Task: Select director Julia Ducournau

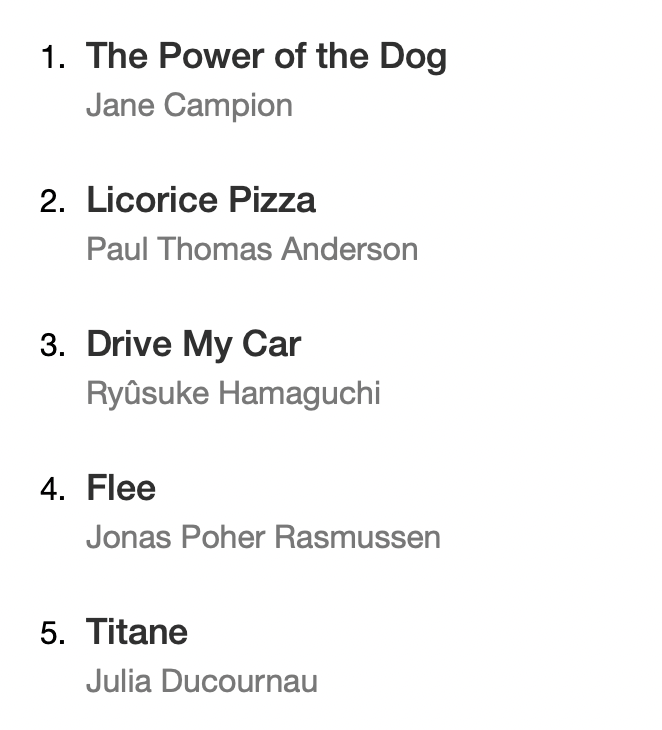Action: coord(202,681)
